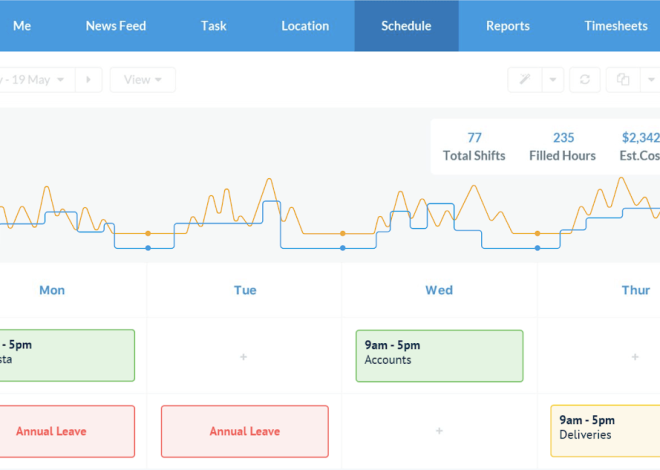Open Monday green shift ending 5pm
Image resolution: width=660 pixels, height=470 pixels.
[67, 356]
